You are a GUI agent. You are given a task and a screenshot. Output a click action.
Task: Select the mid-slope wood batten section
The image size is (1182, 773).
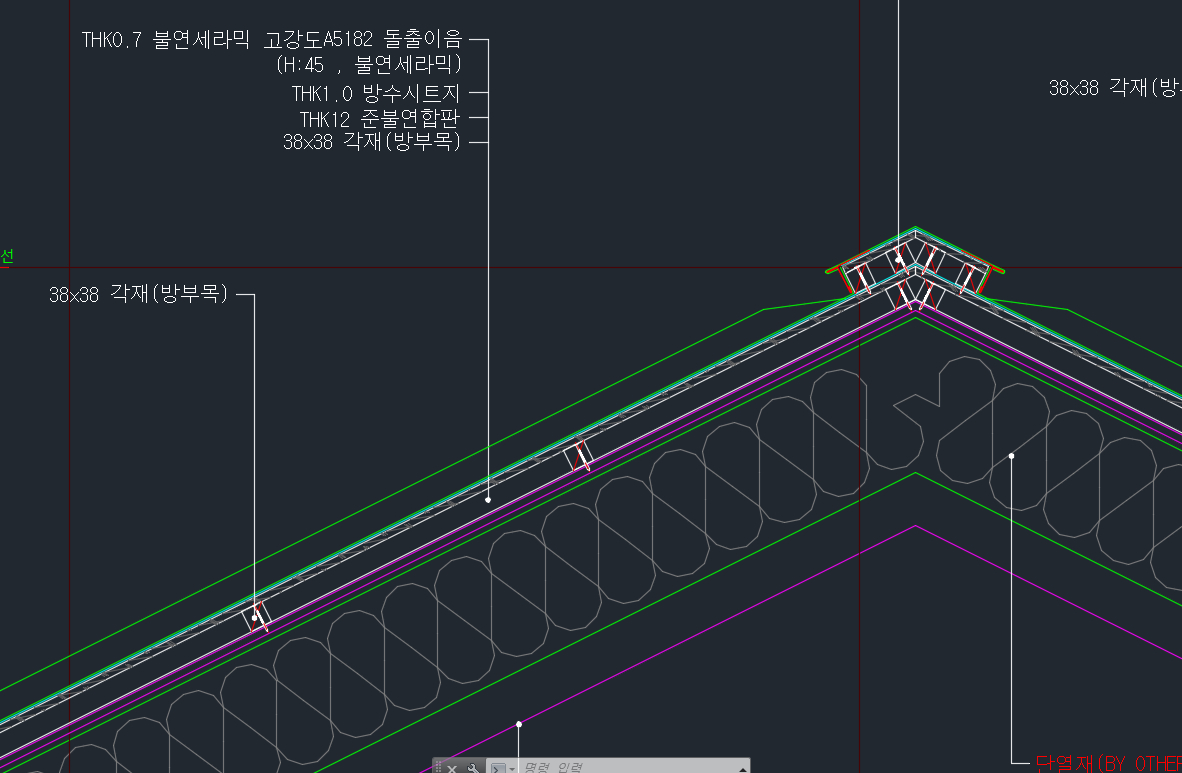click(579, 458)
